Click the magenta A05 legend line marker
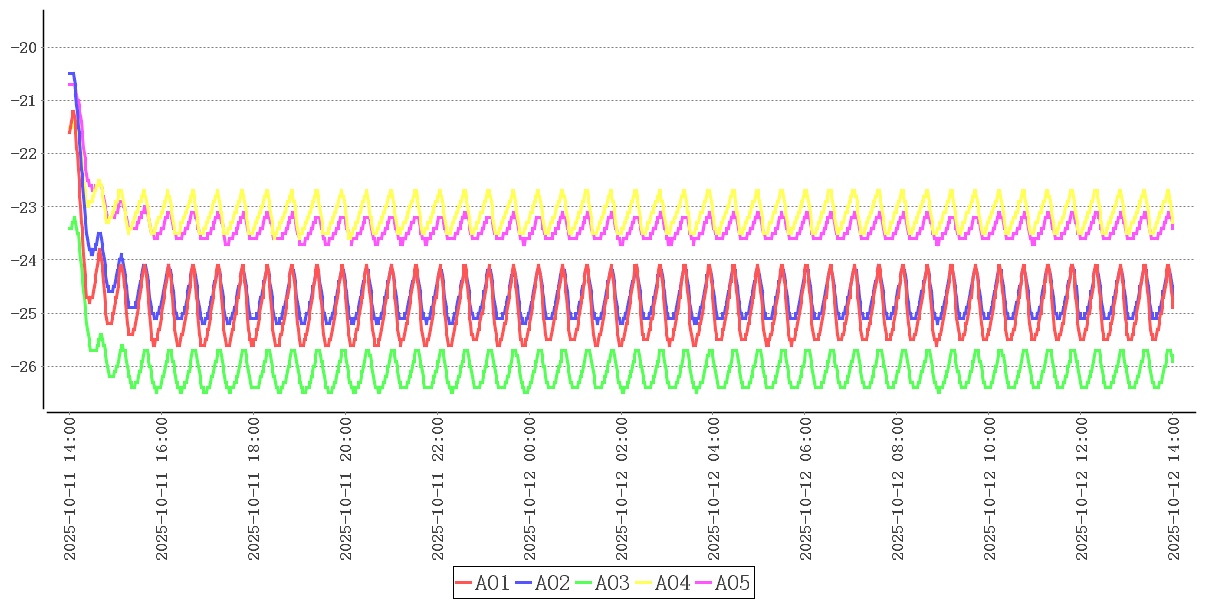Screen dimensions: 1207x600 (x=704, y=583)
